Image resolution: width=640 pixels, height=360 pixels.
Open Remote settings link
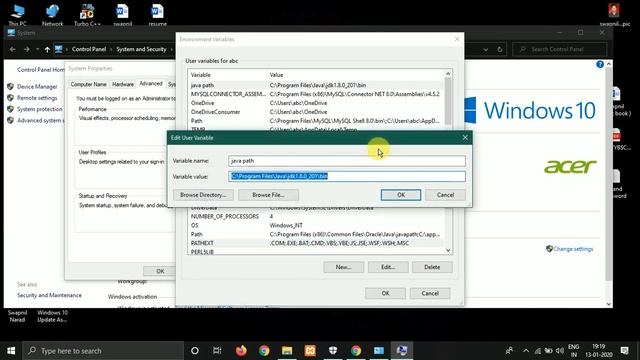coord(37,98)
